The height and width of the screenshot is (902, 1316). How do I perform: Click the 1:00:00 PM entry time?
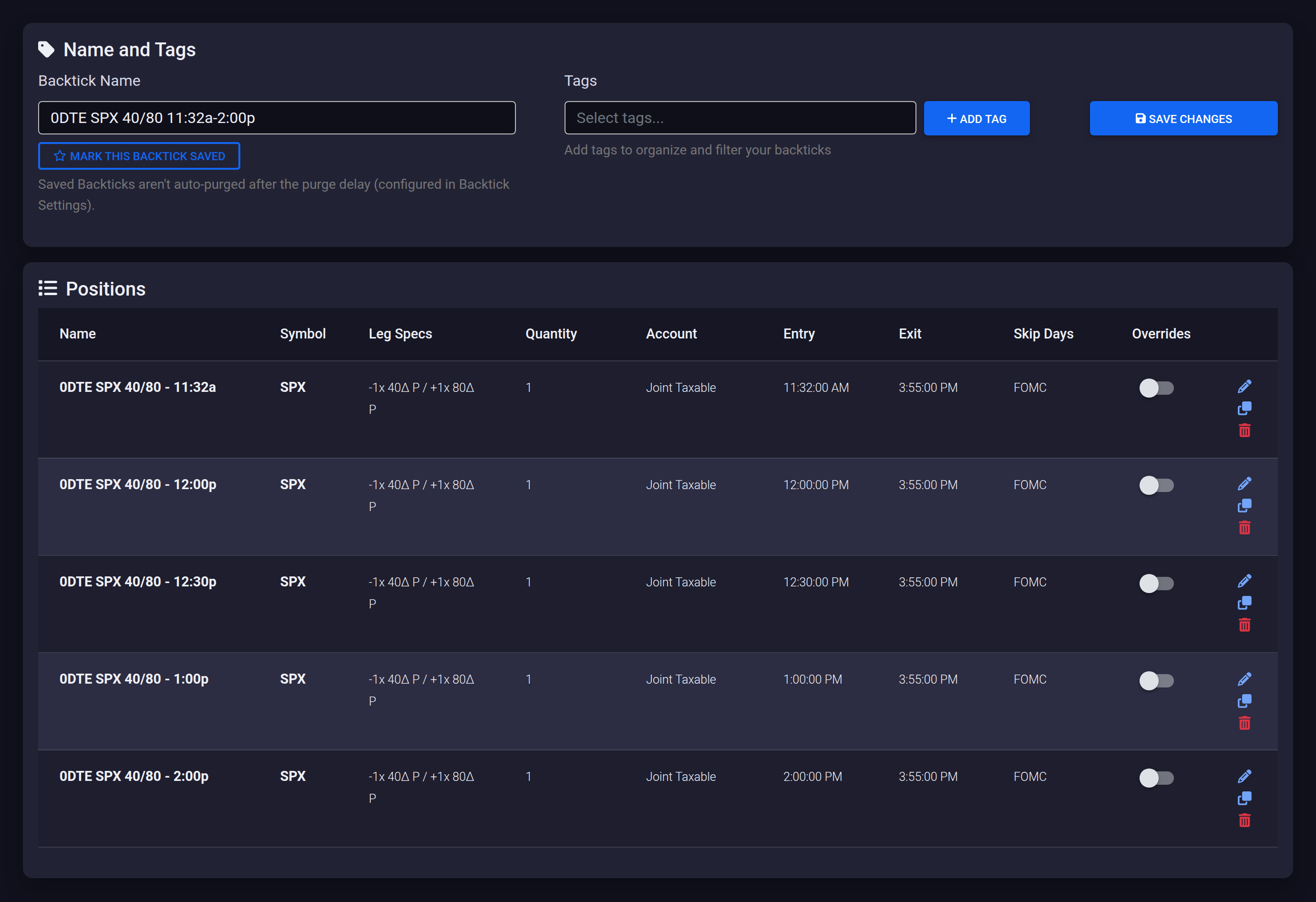point(812,679)
